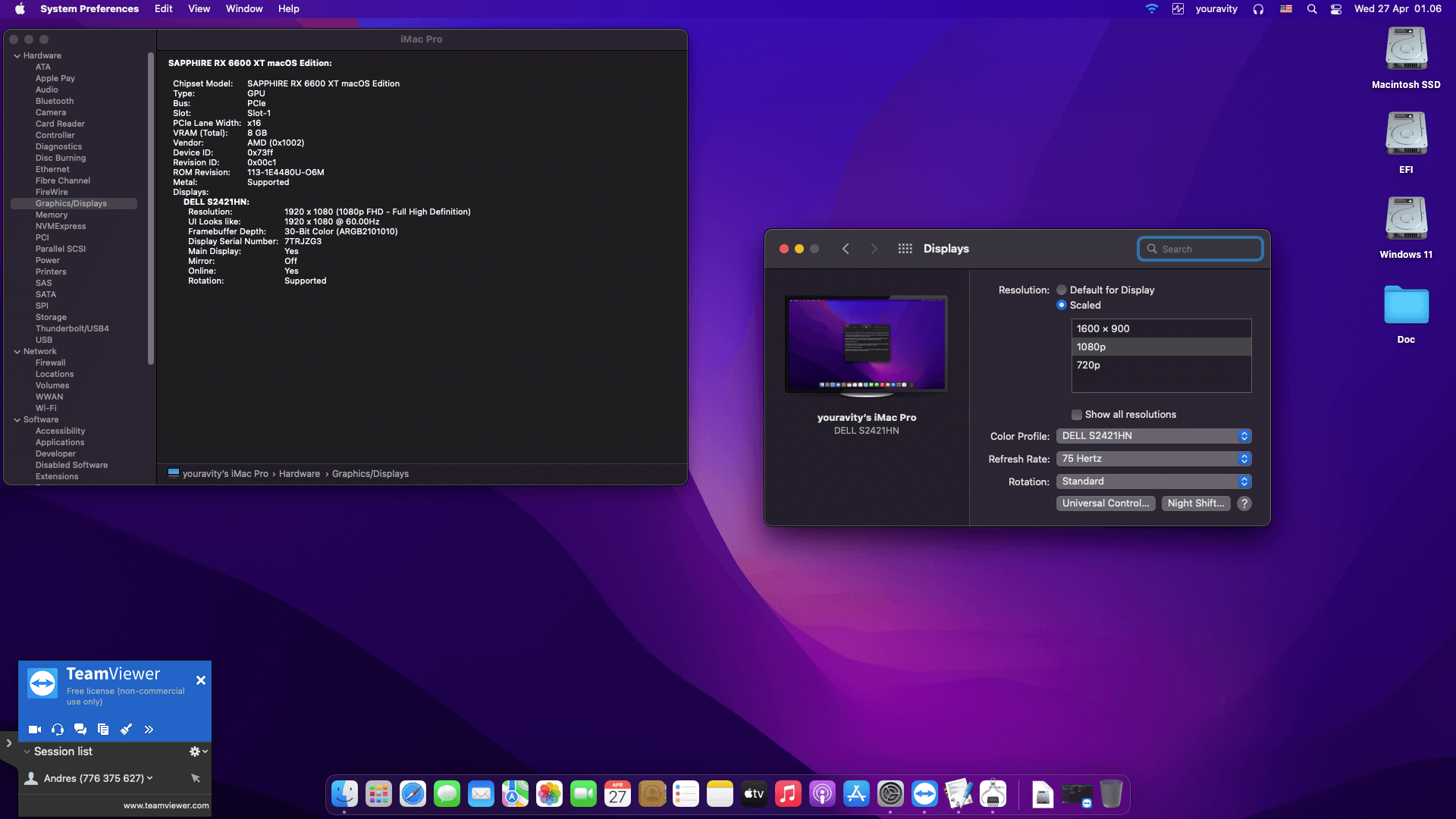1456x819 pixels.
Task: Collapse TeamViewer Session list
Action: click(27, 752)
